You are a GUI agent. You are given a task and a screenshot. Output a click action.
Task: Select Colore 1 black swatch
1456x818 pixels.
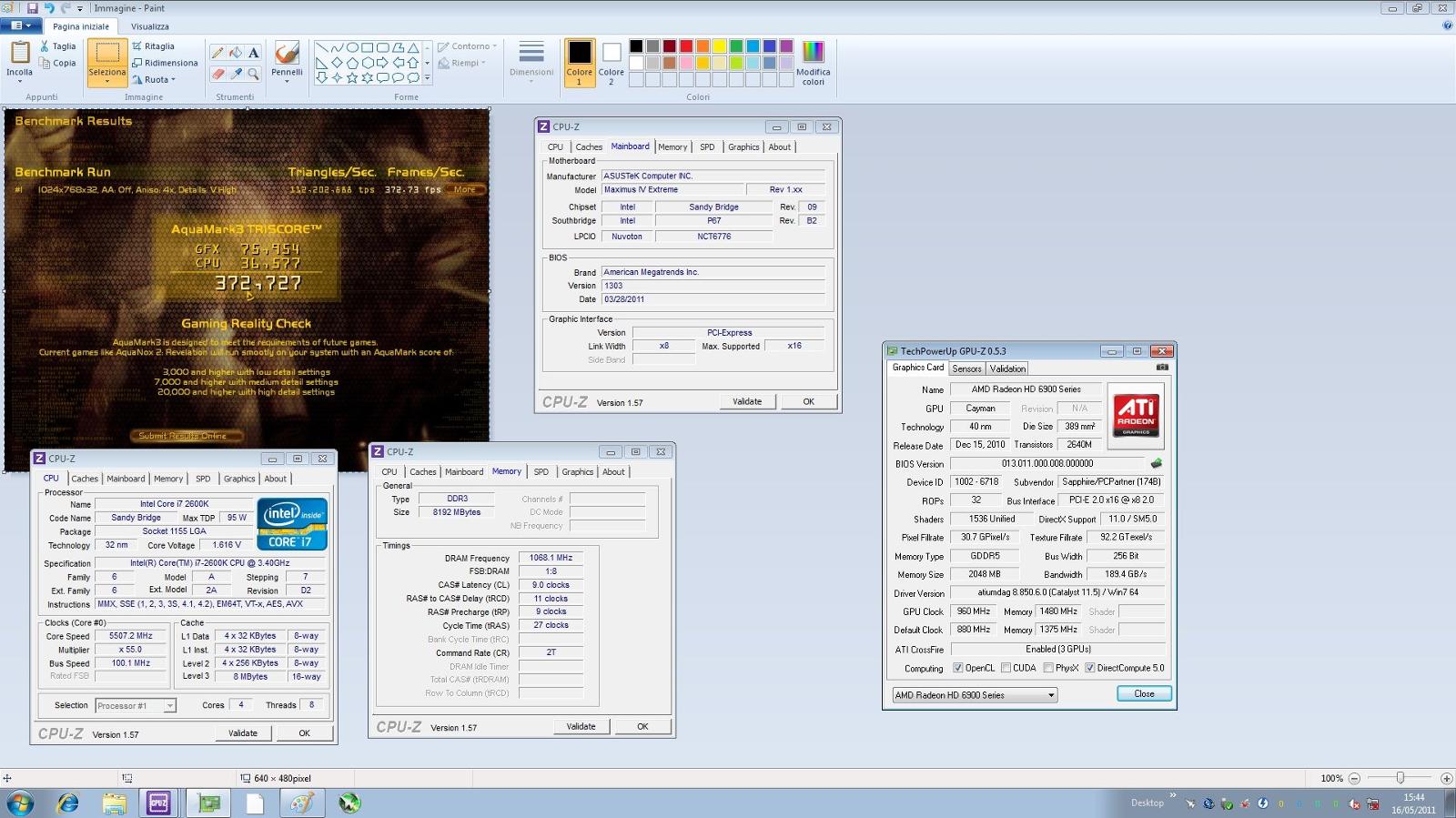pos(580,53)
